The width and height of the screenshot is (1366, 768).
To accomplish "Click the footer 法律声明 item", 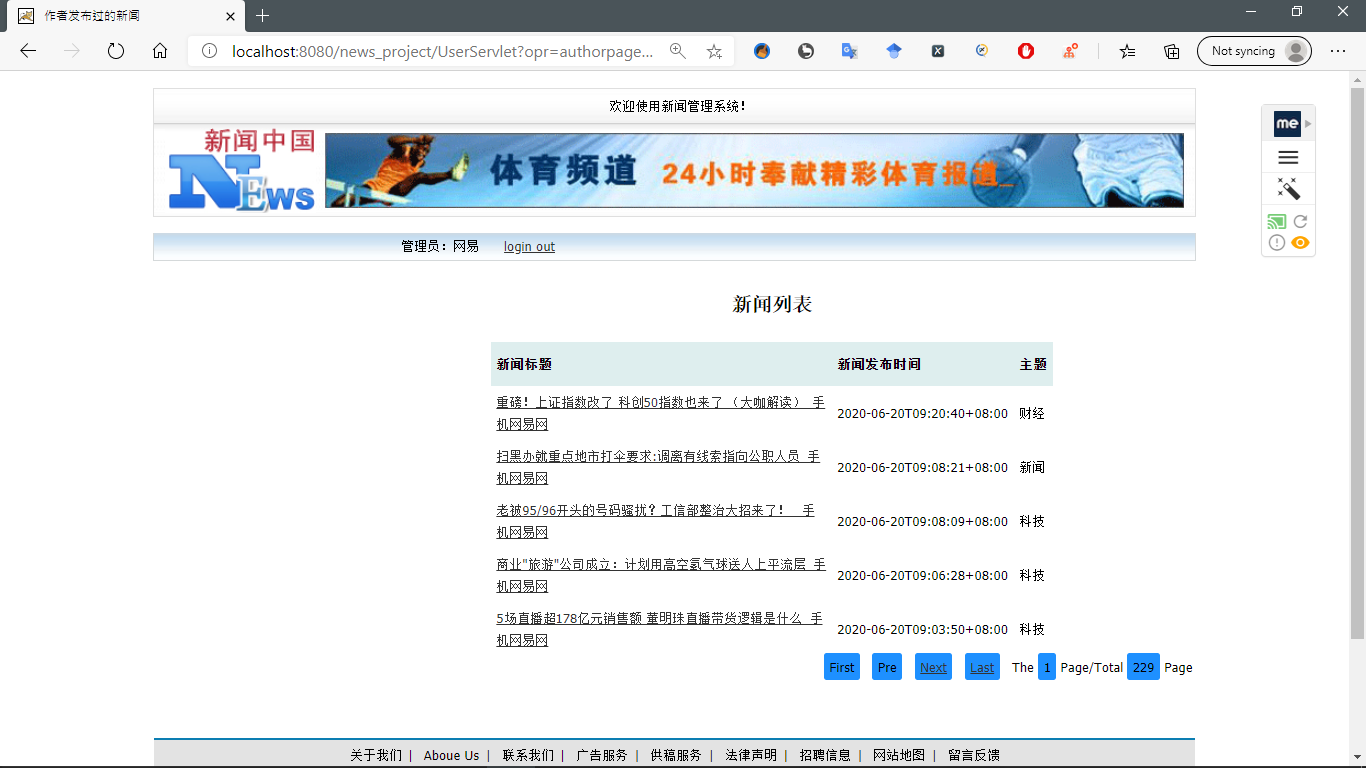I will 751,755.
